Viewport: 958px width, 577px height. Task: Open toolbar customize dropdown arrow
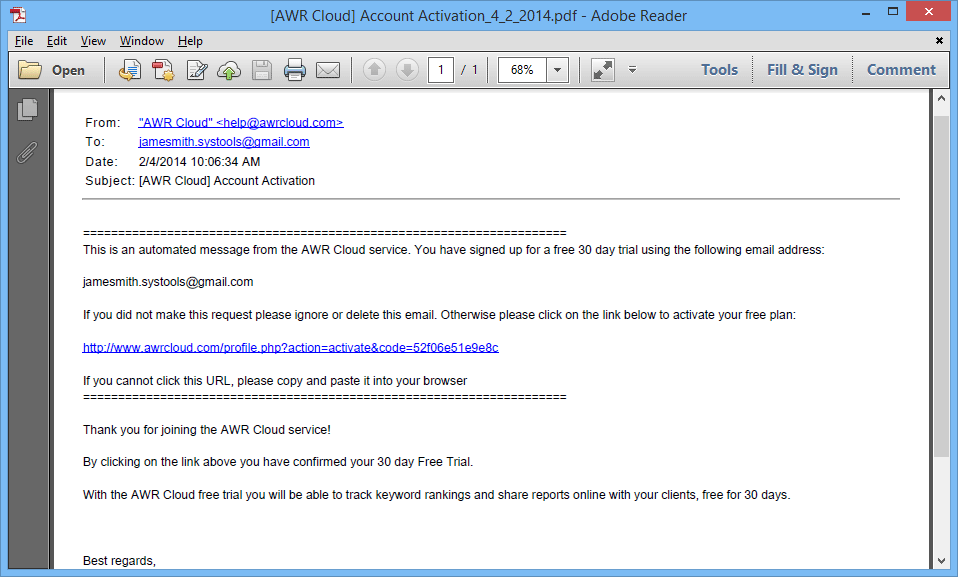[x=632, y=70]
